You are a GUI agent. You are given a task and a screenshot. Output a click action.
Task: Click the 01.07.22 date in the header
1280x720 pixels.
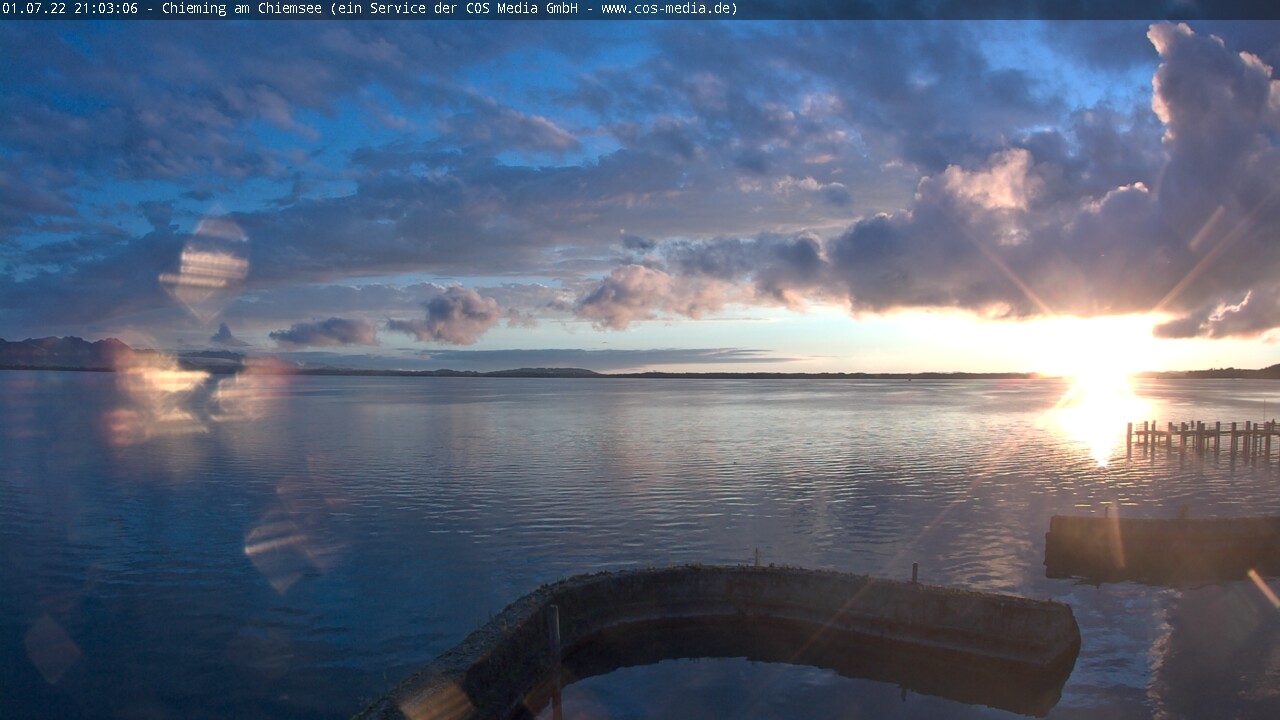point(34,9)
